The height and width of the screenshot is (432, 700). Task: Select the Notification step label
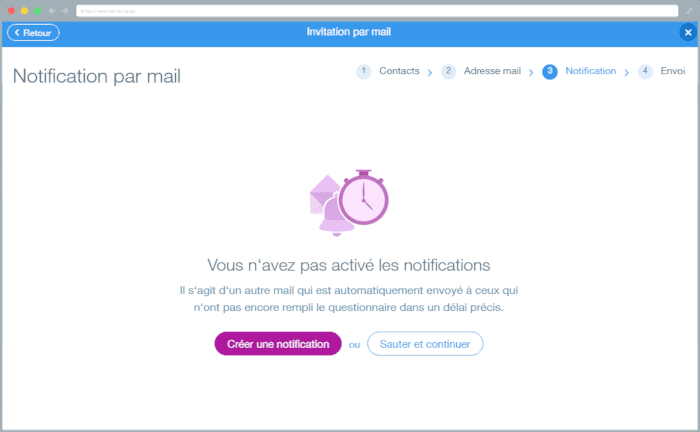591,71
